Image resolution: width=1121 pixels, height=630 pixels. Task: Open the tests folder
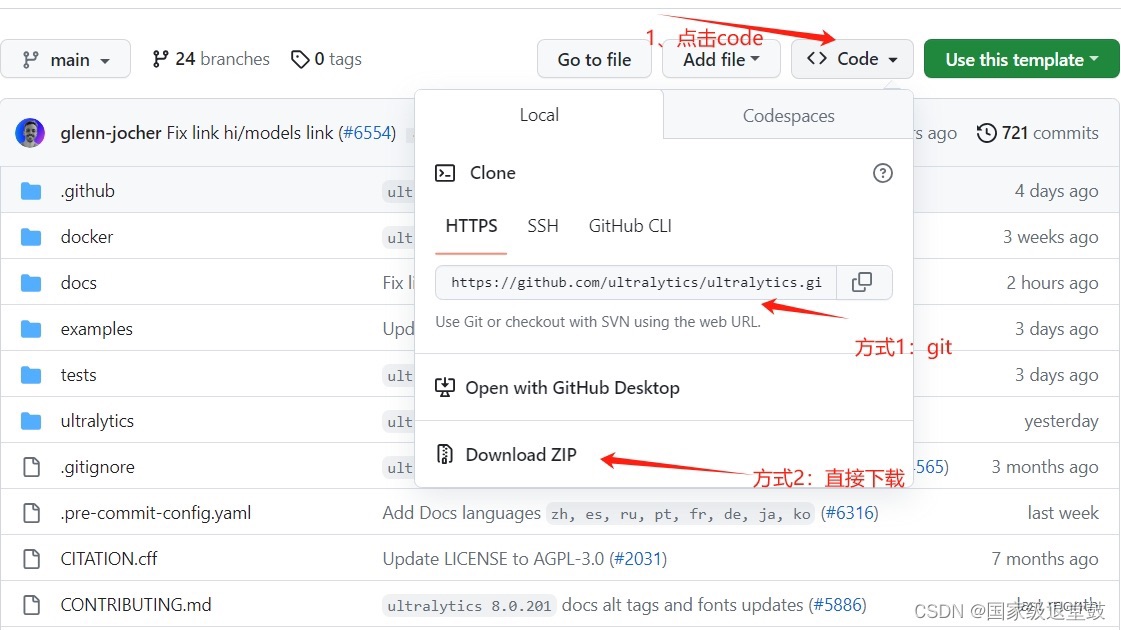pyautogui.click(x=78, y=375)
